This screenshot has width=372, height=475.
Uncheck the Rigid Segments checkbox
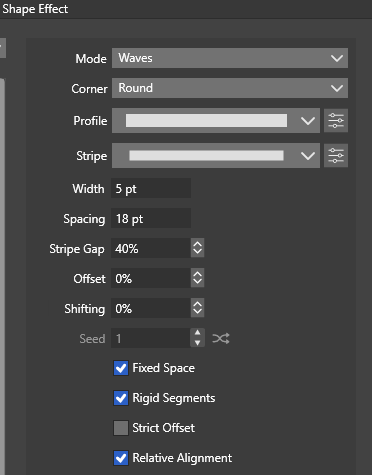pyautogui.click(x=121, y=398)
